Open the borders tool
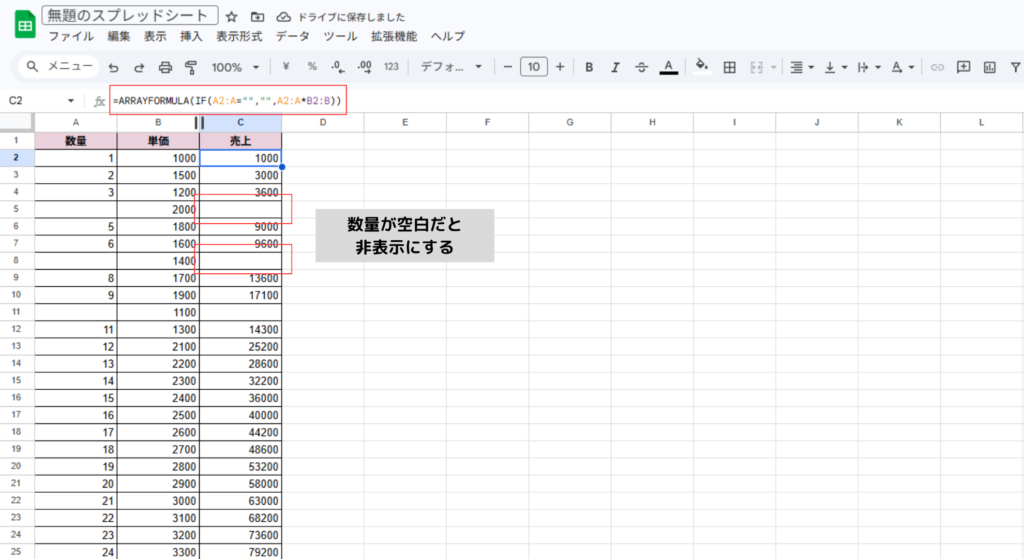 click(729, 67)
